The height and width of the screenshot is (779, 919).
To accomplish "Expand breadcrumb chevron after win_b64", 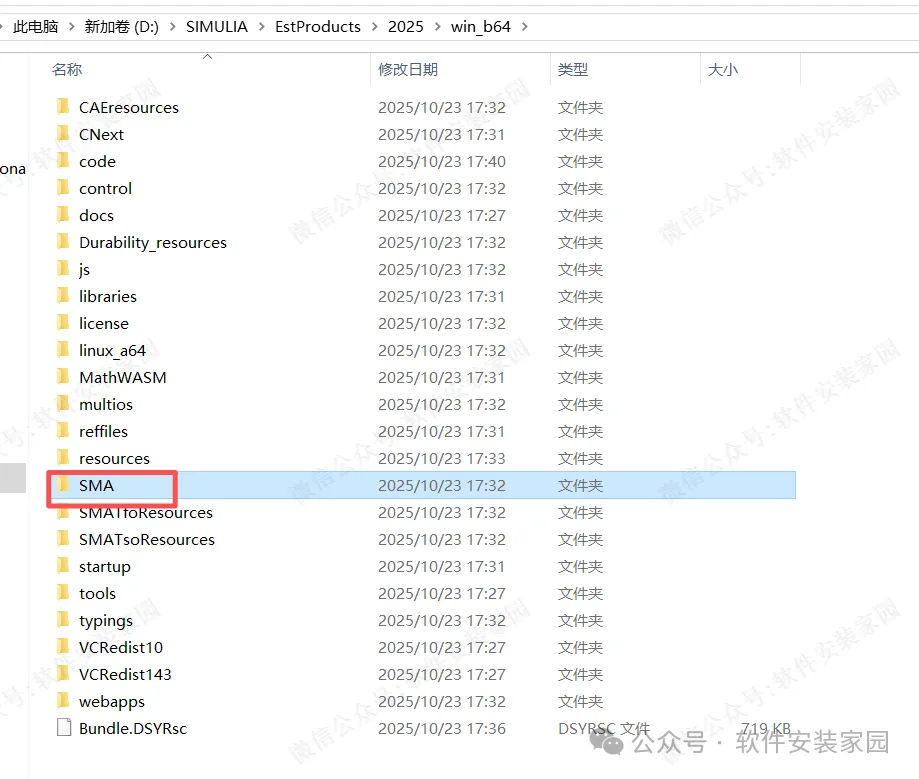I will click(525, 26).
